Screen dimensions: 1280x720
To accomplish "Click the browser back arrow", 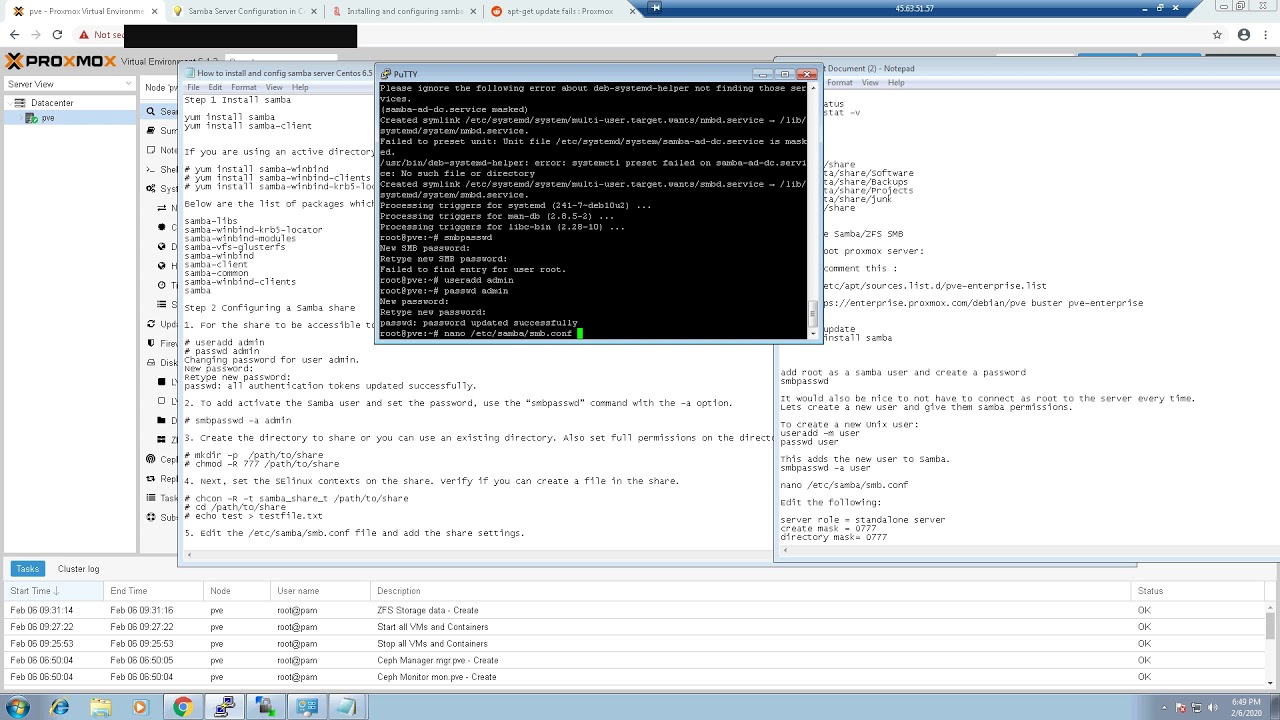I will pyautogui.click(x=13, y=35).
